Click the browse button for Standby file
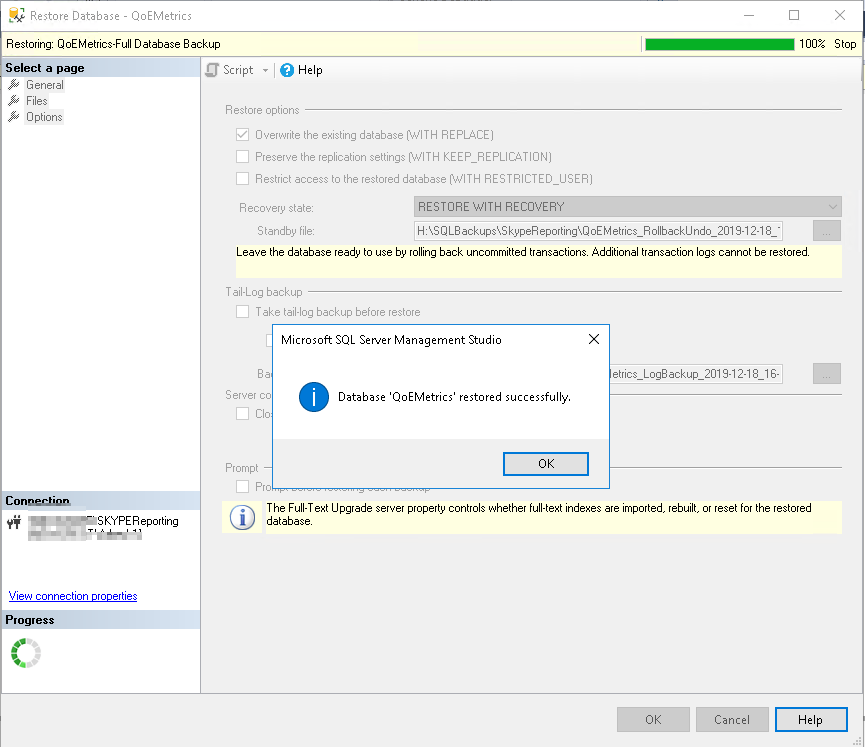Image resolution: width=865 pixels, height=747 pixels. (826, 231)
